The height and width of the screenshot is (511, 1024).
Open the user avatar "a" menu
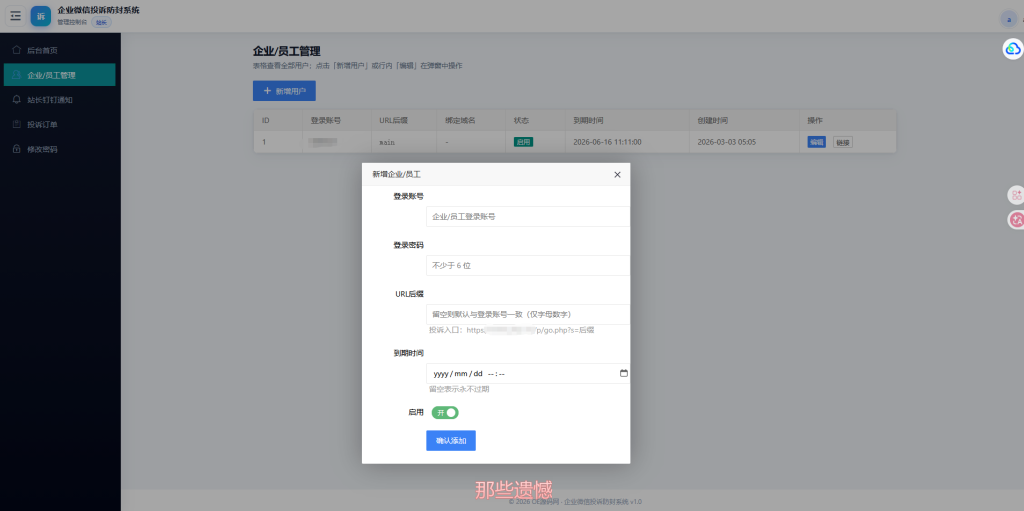pyautogui.click(x=1008, y=20)
